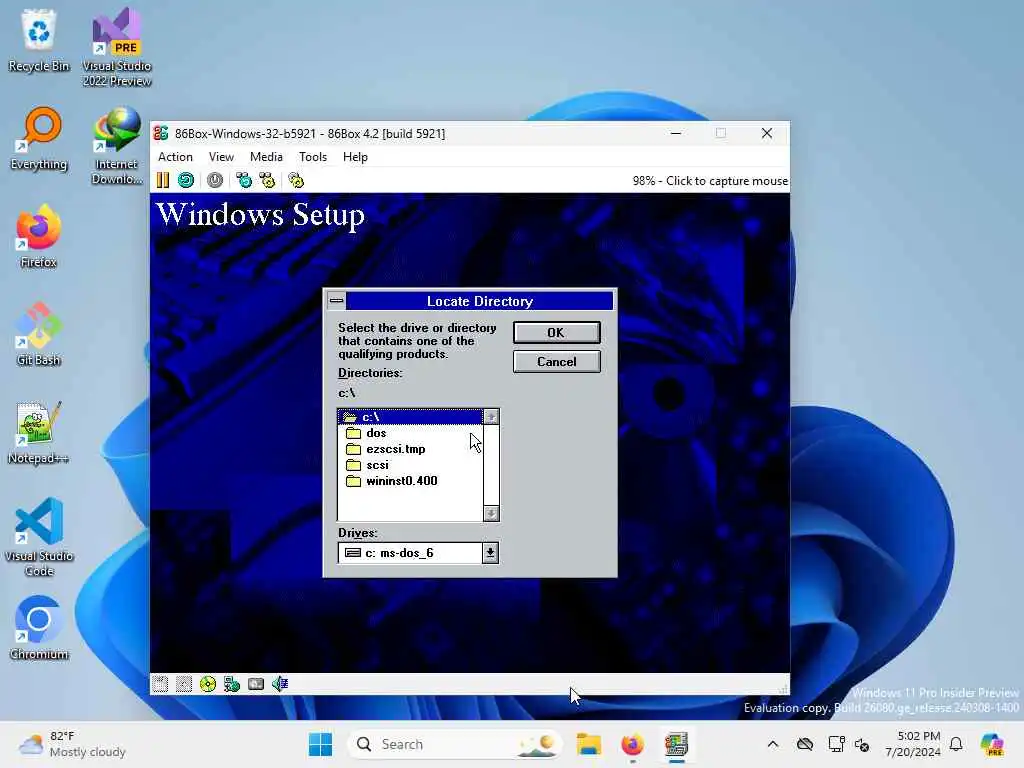The image size is (1024, 768).
Task: Open the clock showing 5:02 PM
Action: [913, 744]
